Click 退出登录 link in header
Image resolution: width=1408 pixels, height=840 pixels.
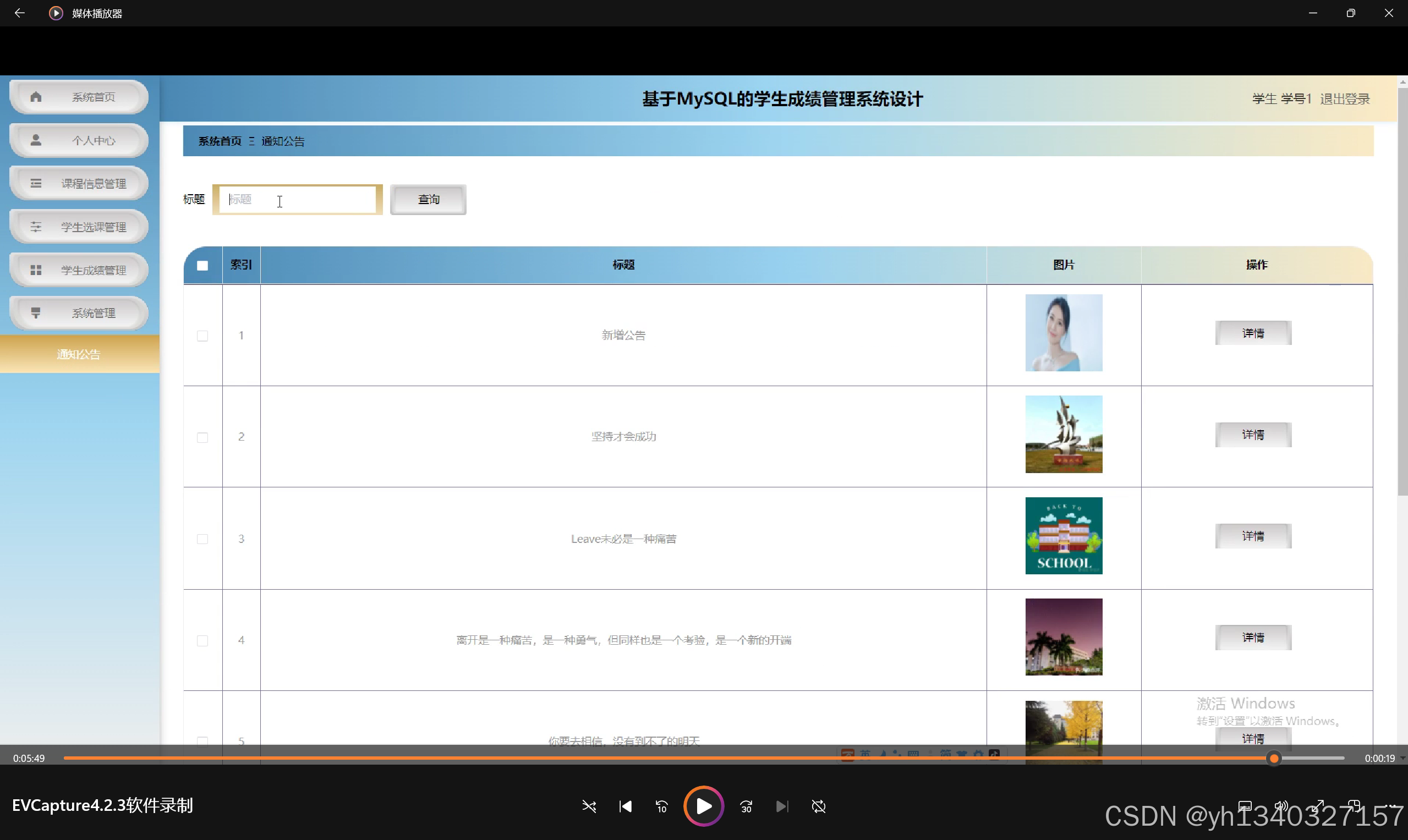click(1345, 99)
